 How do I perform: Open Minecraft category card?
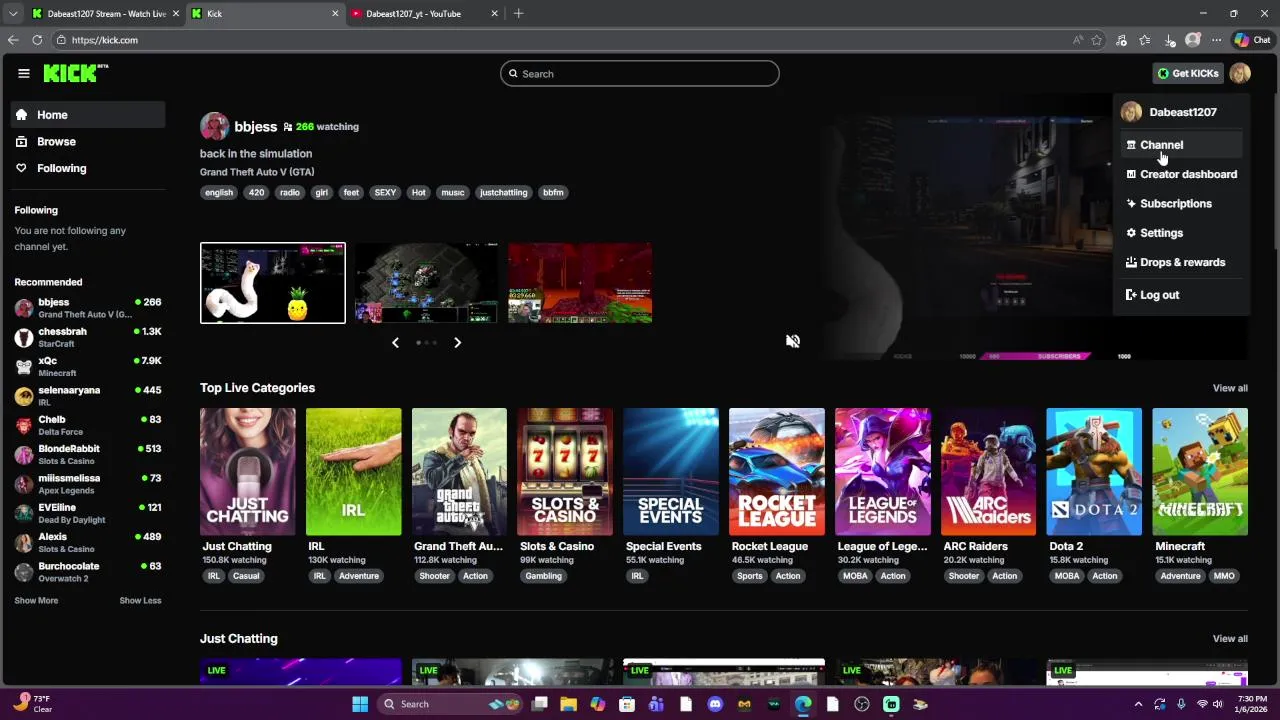[1200, 472]
